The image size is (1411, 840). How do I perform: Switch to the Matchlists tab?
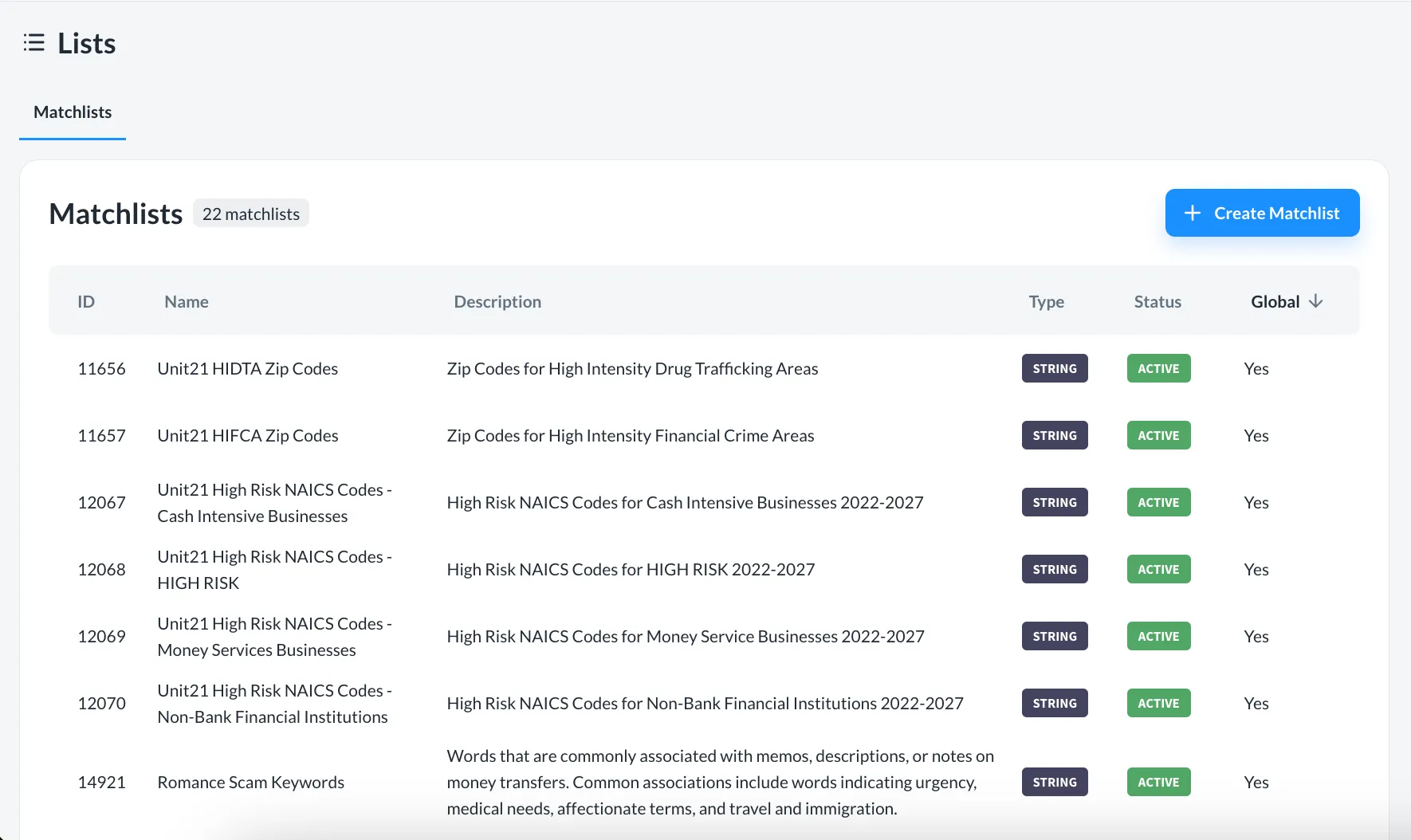click(73, 112)
